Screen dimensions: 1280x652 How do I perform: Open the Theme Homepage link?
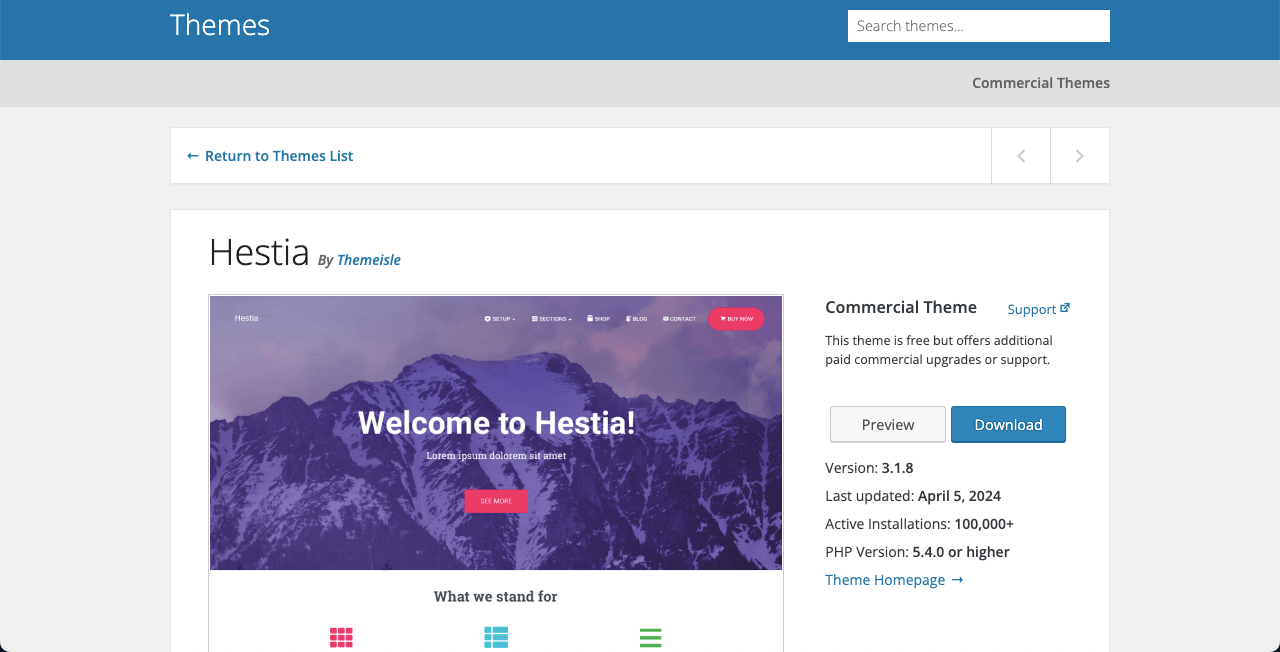click(894, 580)
